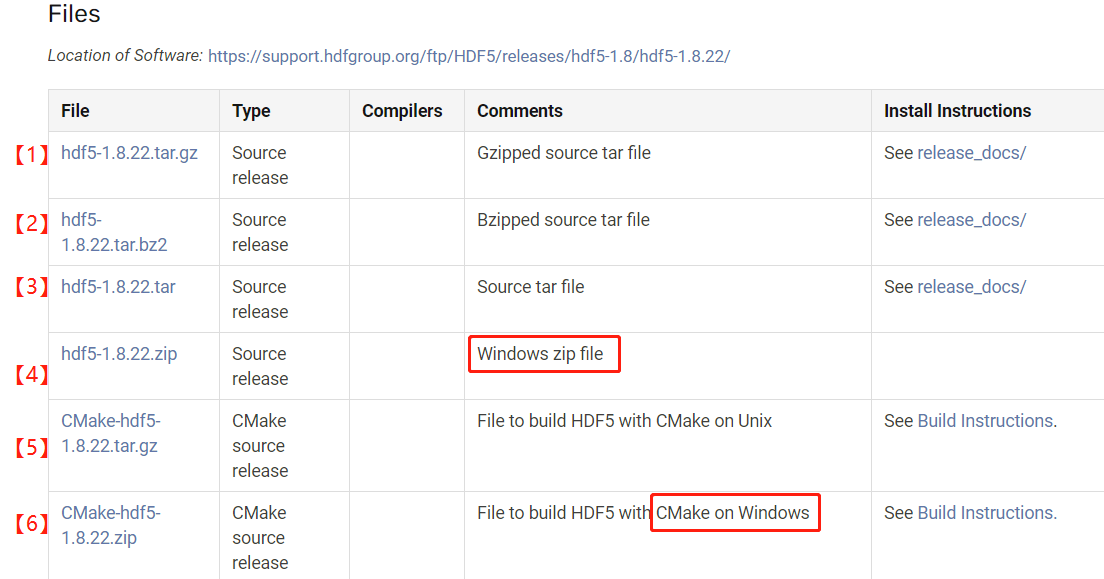Image resolution: width=1104 pixels, height=579 pixels.
Task: Select the highlighted CMake on Windows text
Action: pos(734,512)
